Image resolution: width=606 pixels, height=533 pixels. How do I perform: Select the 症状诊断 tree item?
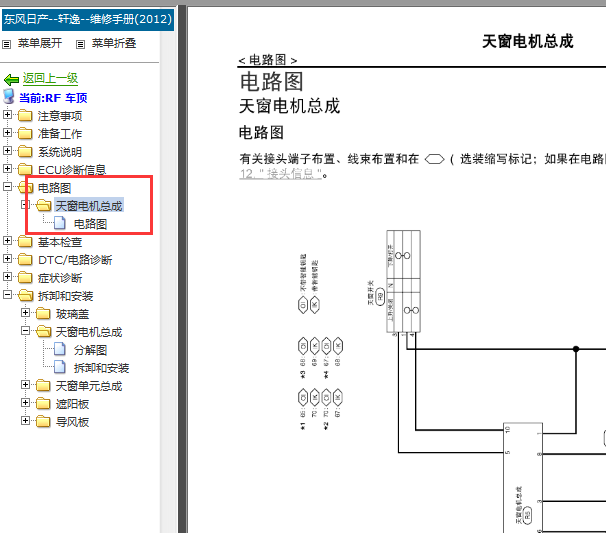tap(60, 278)
